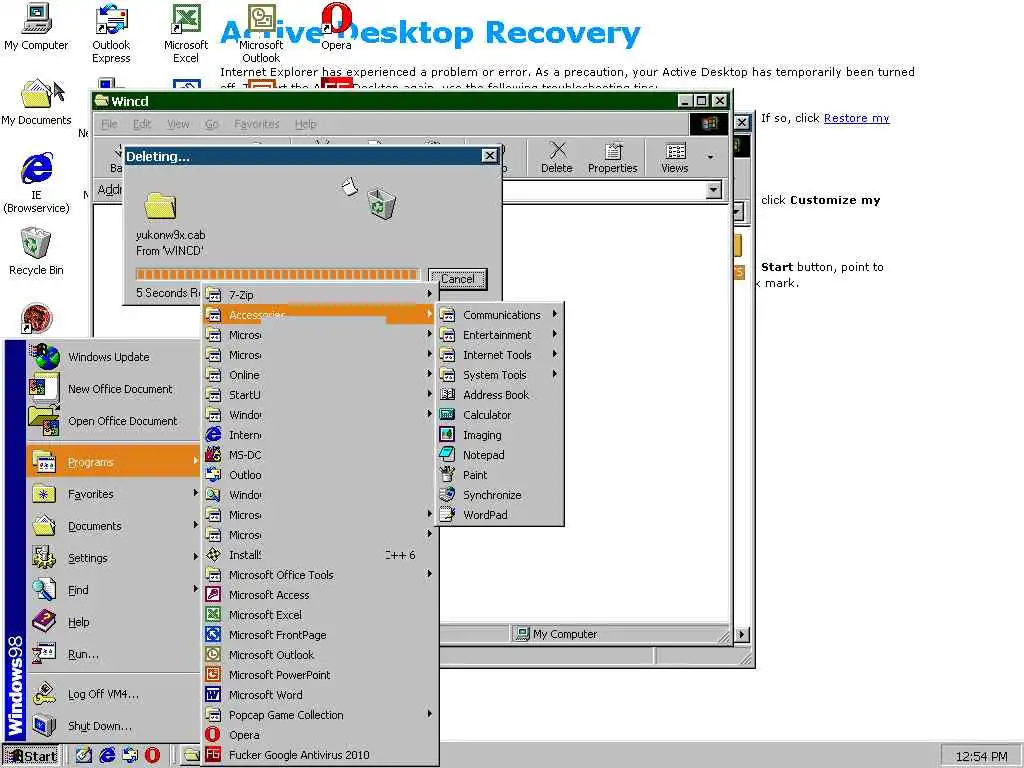This screenshot has height=768, width=1024.
Task: Launch Microsoft Excel from Programs menu
Action: coord(319,615)
